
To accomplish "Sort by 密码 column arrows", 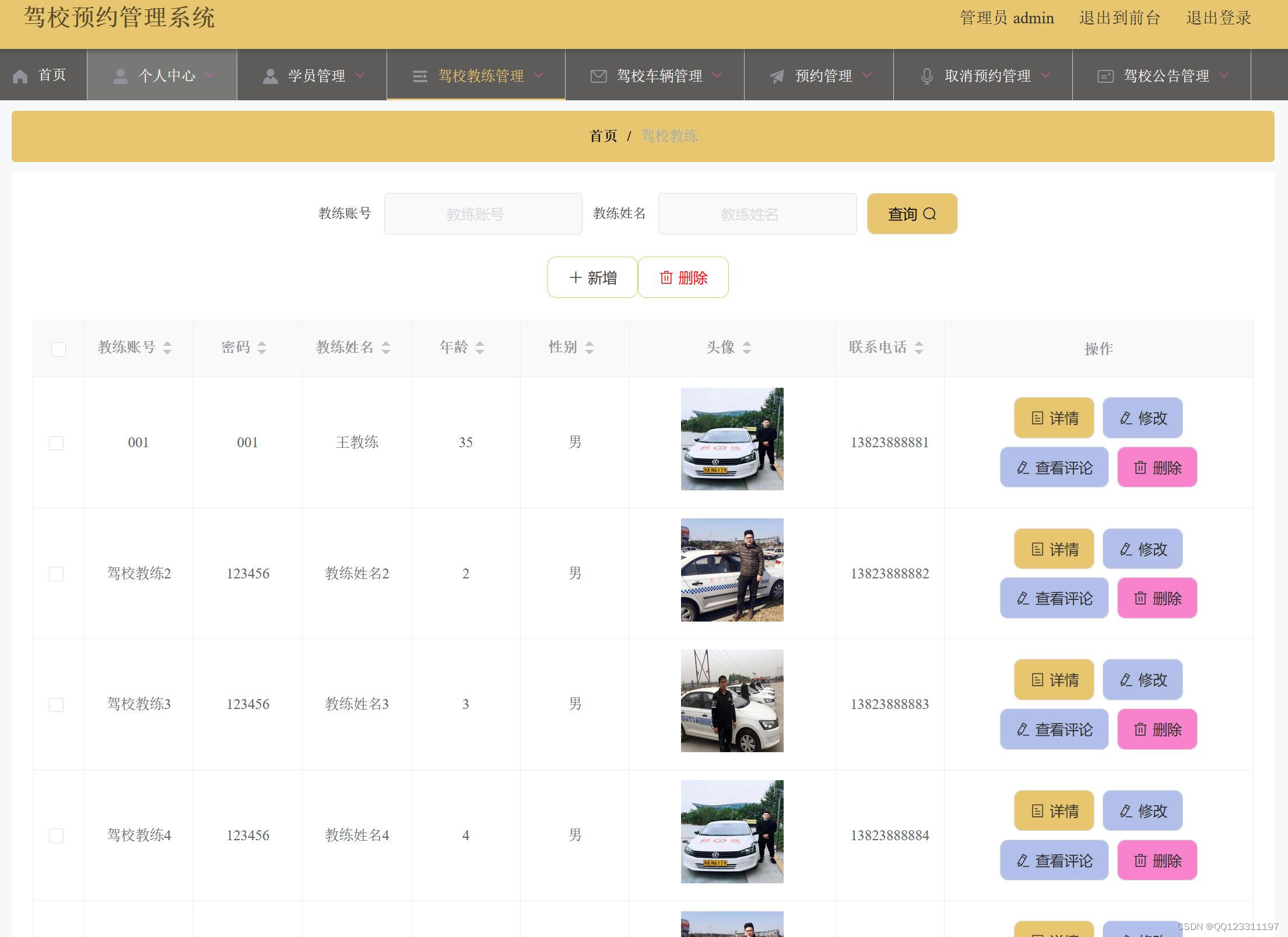I will click(262, 348).
